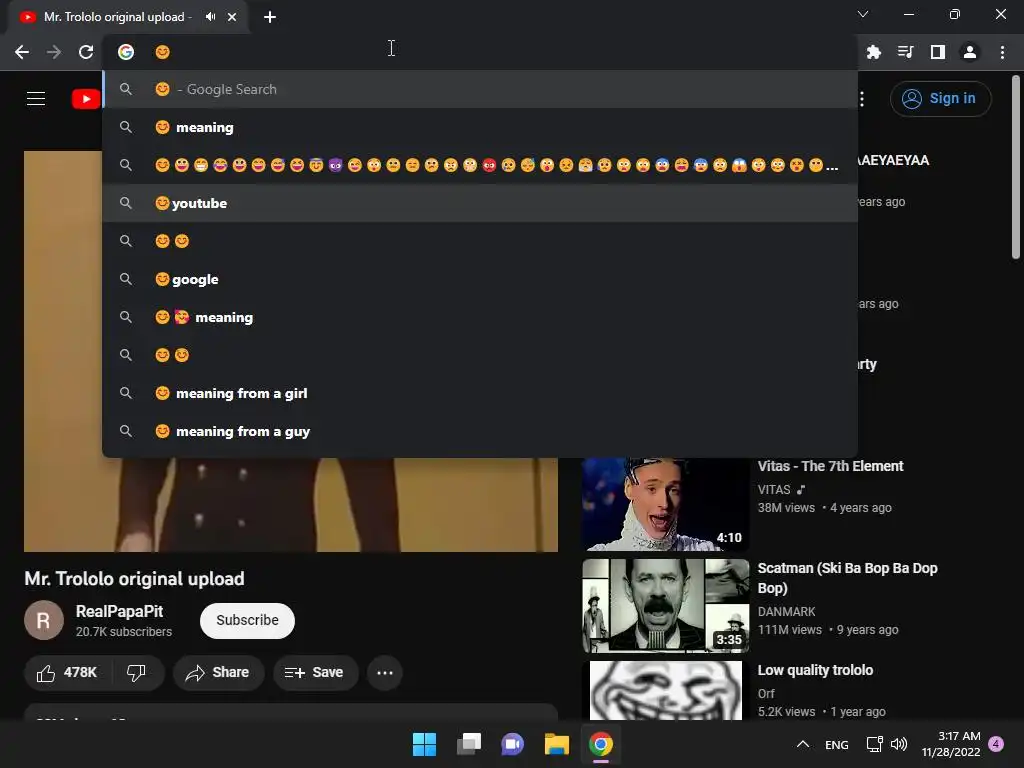Click the forward navigation arrow
This screenshot has height=768, width=1024.
click(x=54, y=52)
